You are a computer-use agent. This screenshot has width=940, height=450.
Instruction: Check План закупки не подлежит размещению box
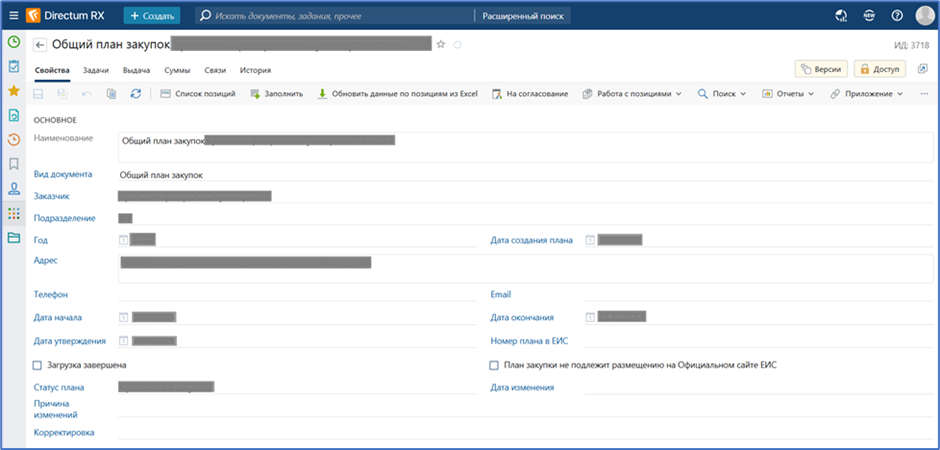(x=494, y=365)
